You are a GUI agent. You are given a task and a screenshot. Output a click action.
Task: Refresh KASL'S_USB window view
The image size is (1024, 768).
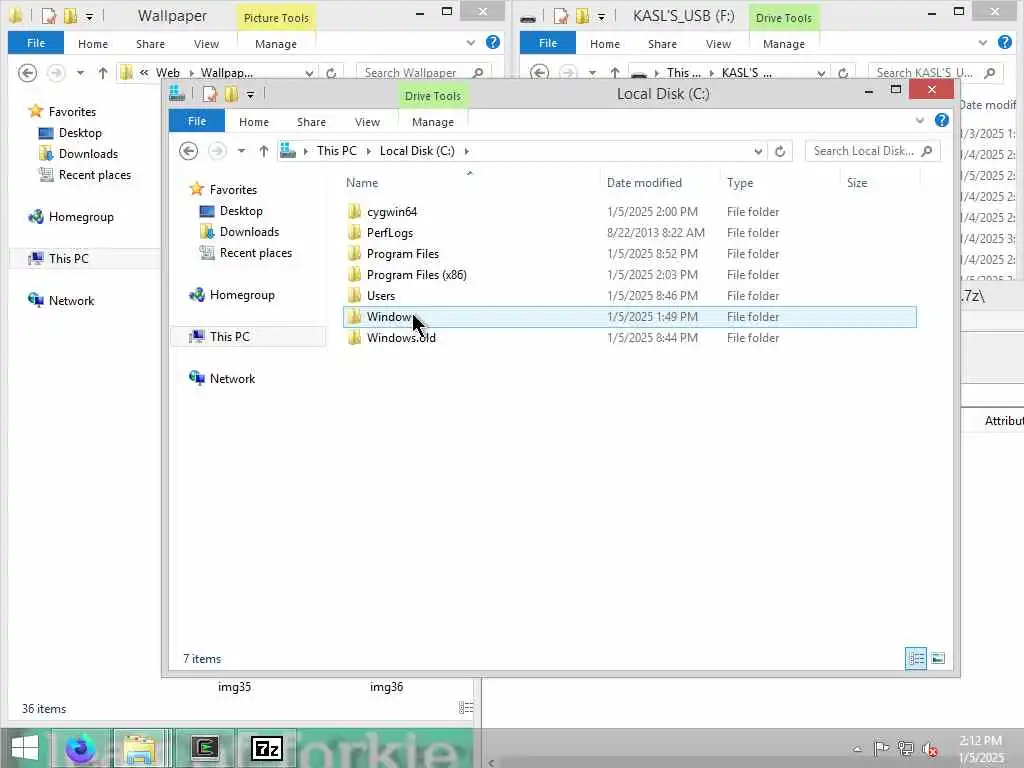click(843, 73)
